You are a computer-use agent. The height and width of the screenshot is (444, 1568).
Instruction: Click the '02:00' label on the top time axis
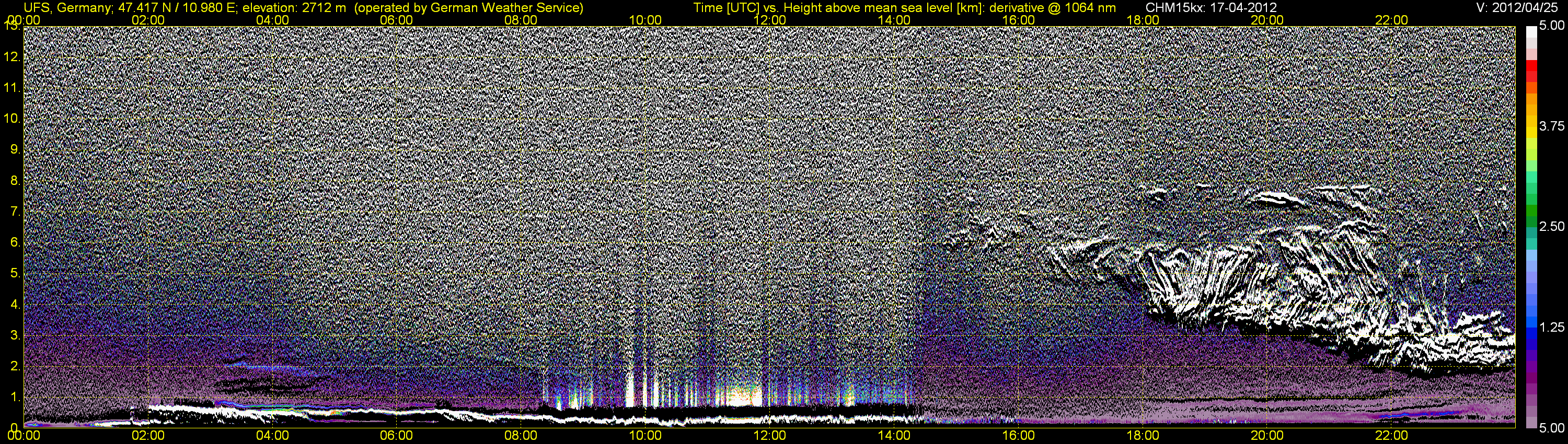click(148, 19)
